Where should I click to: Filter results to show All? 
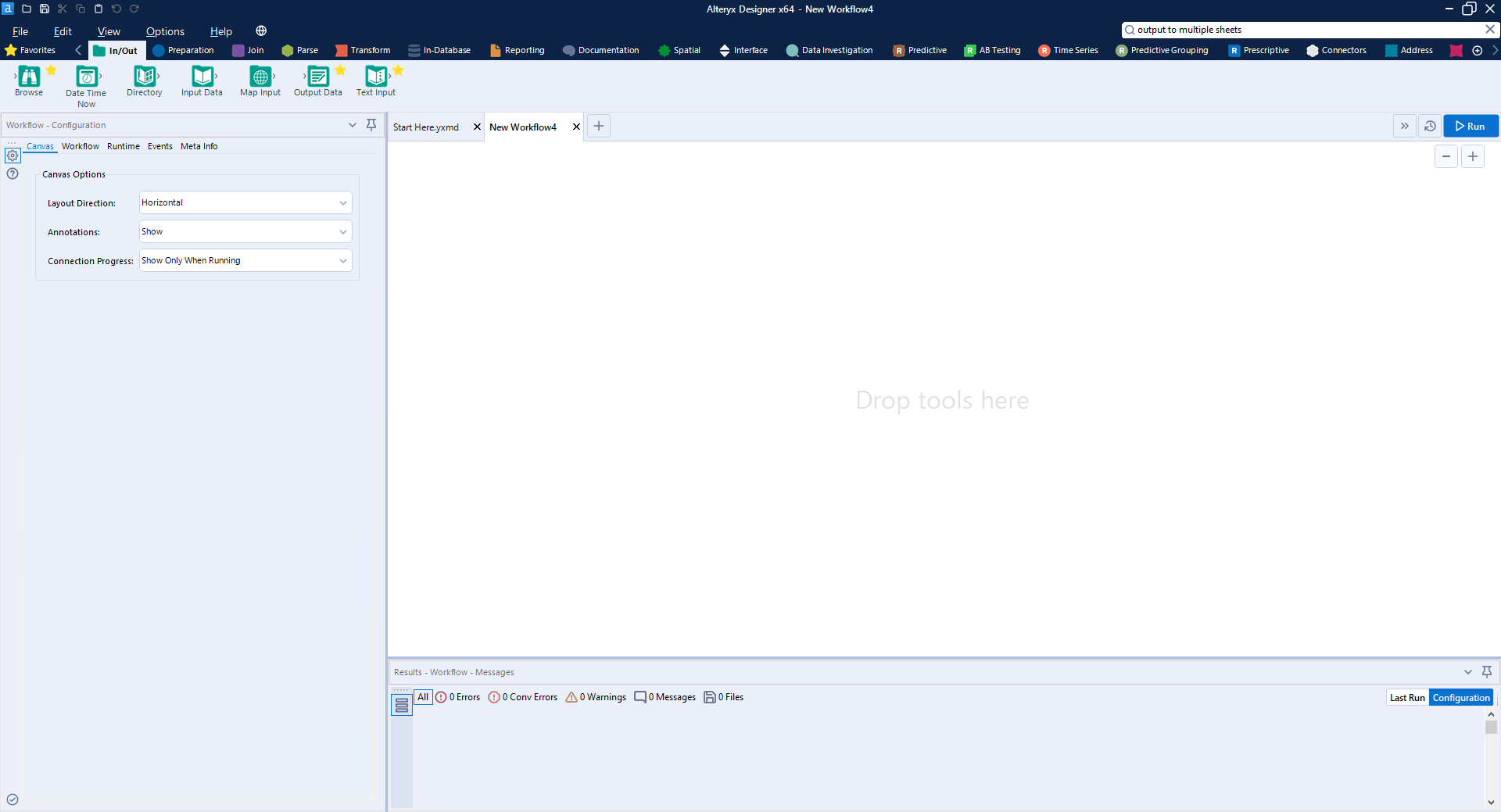pyautogui.click(x=423, y=697)
